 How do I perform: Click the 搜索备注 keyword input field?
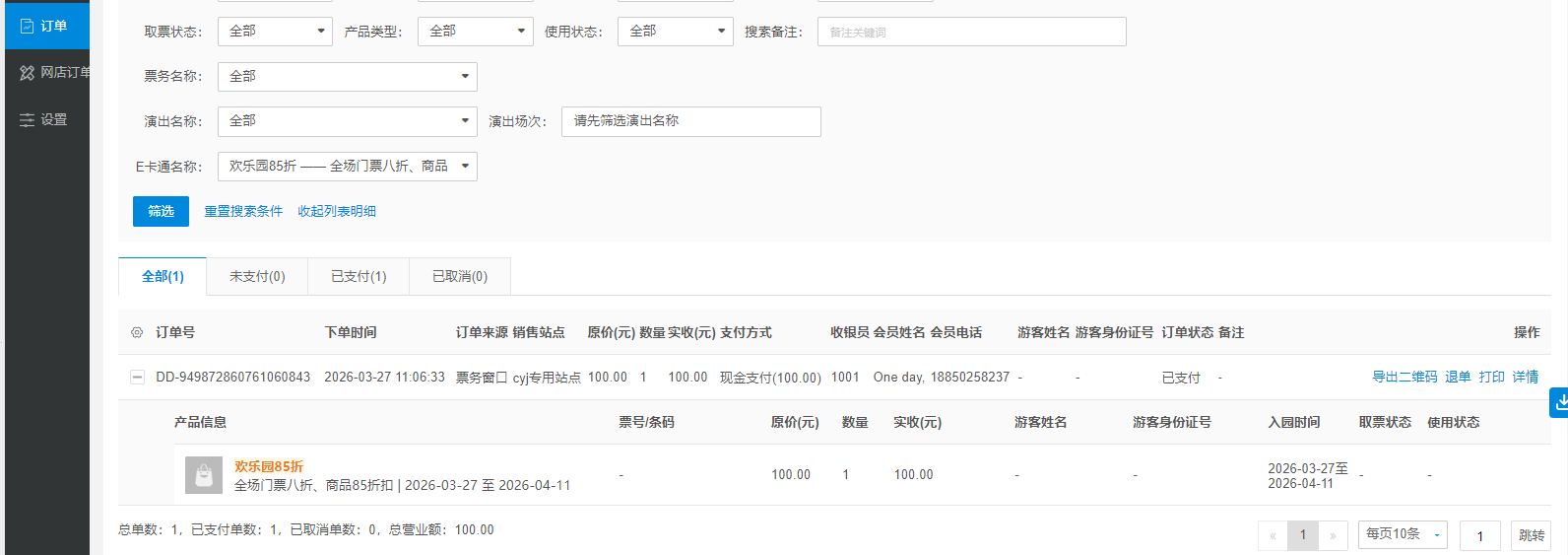click(x=971, y=32)
